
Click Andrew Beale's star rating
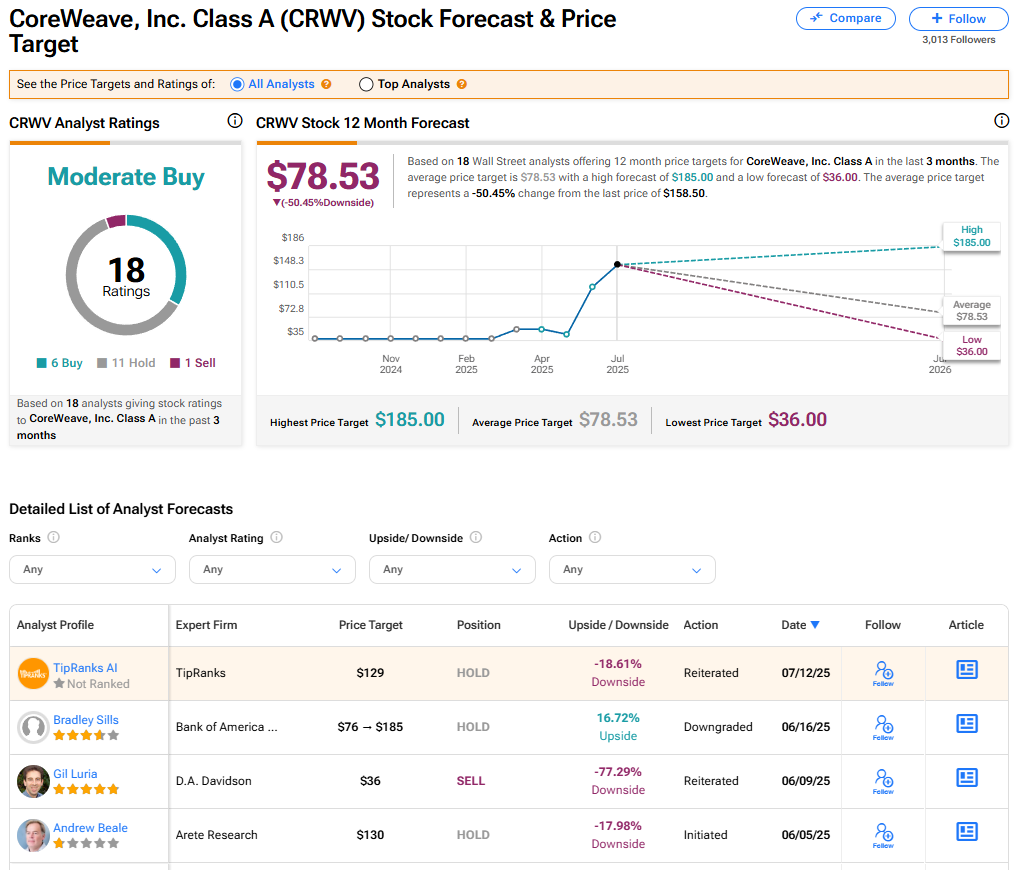pyautogui.click(x=86, y=843)
